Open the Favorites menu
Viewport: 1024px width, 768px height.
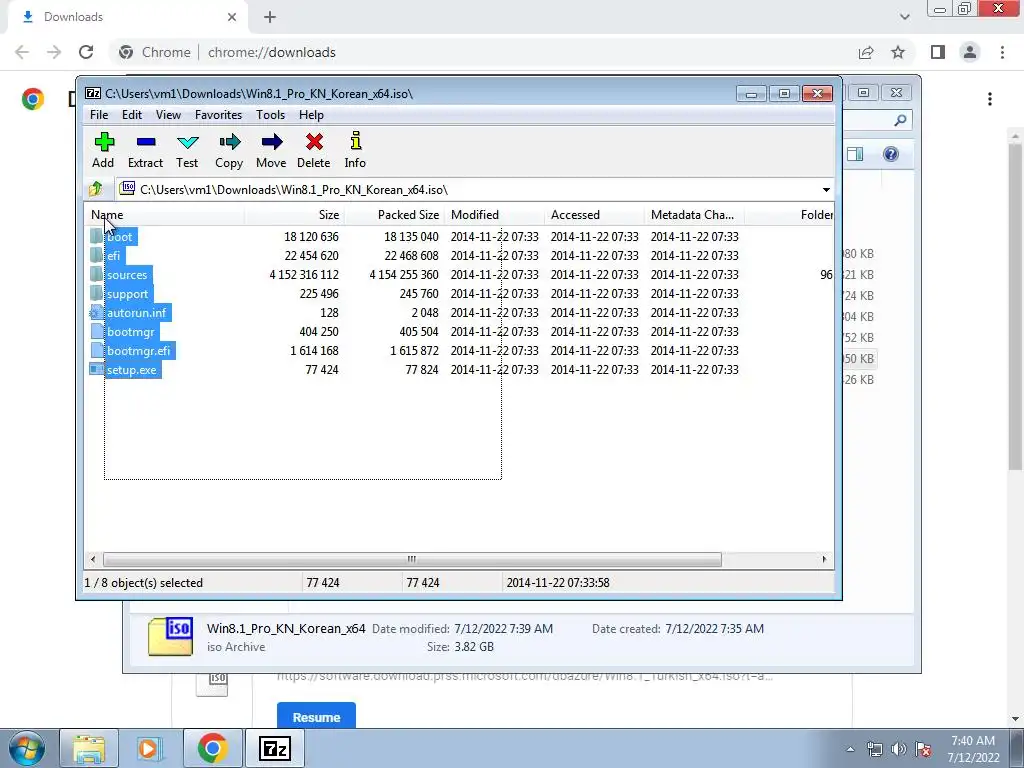click(x=218, y=115)
